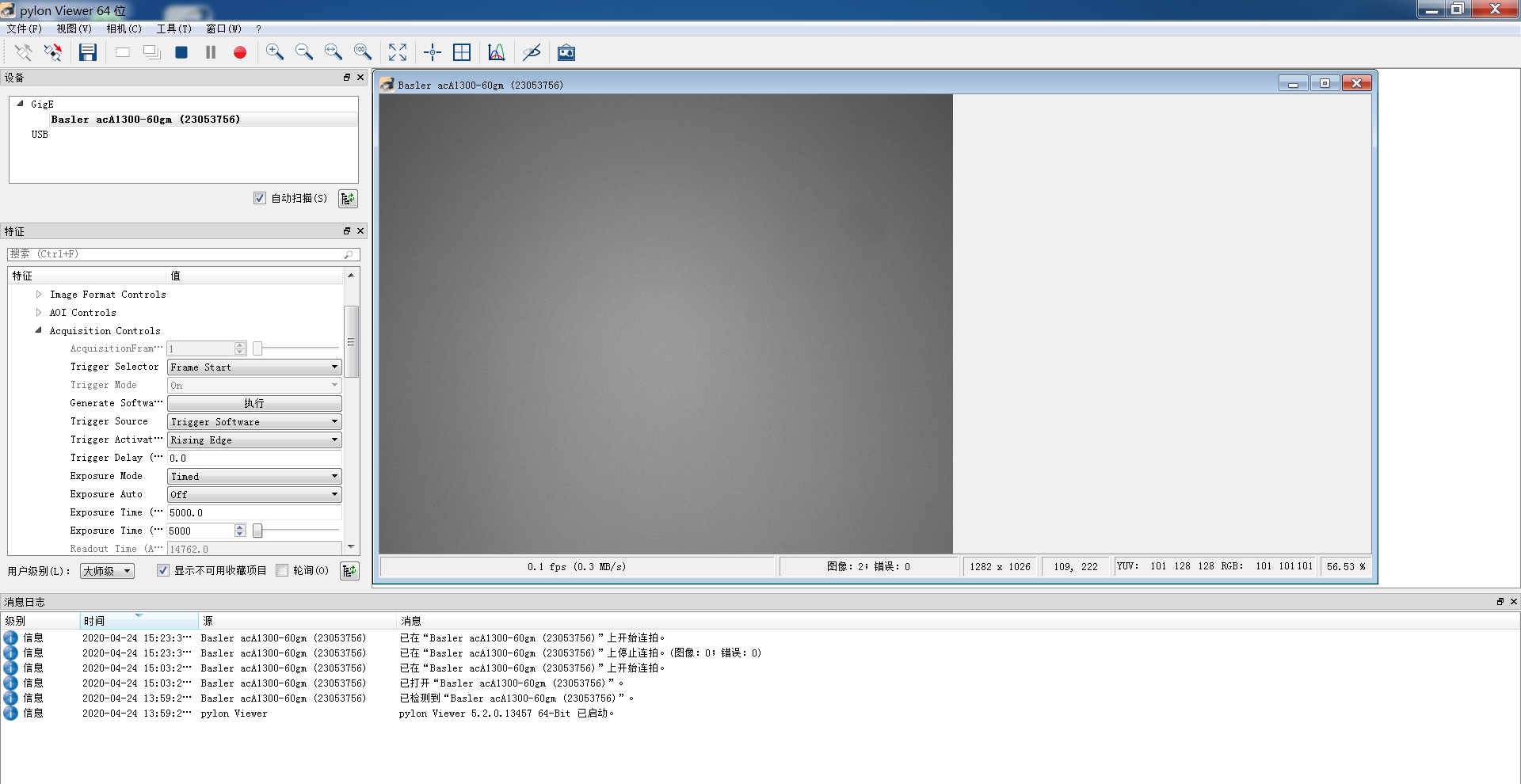Enable the 轮询 checkbox
Image resolution: width=1521 pixels, height=784 pixels.
(282, 570)
